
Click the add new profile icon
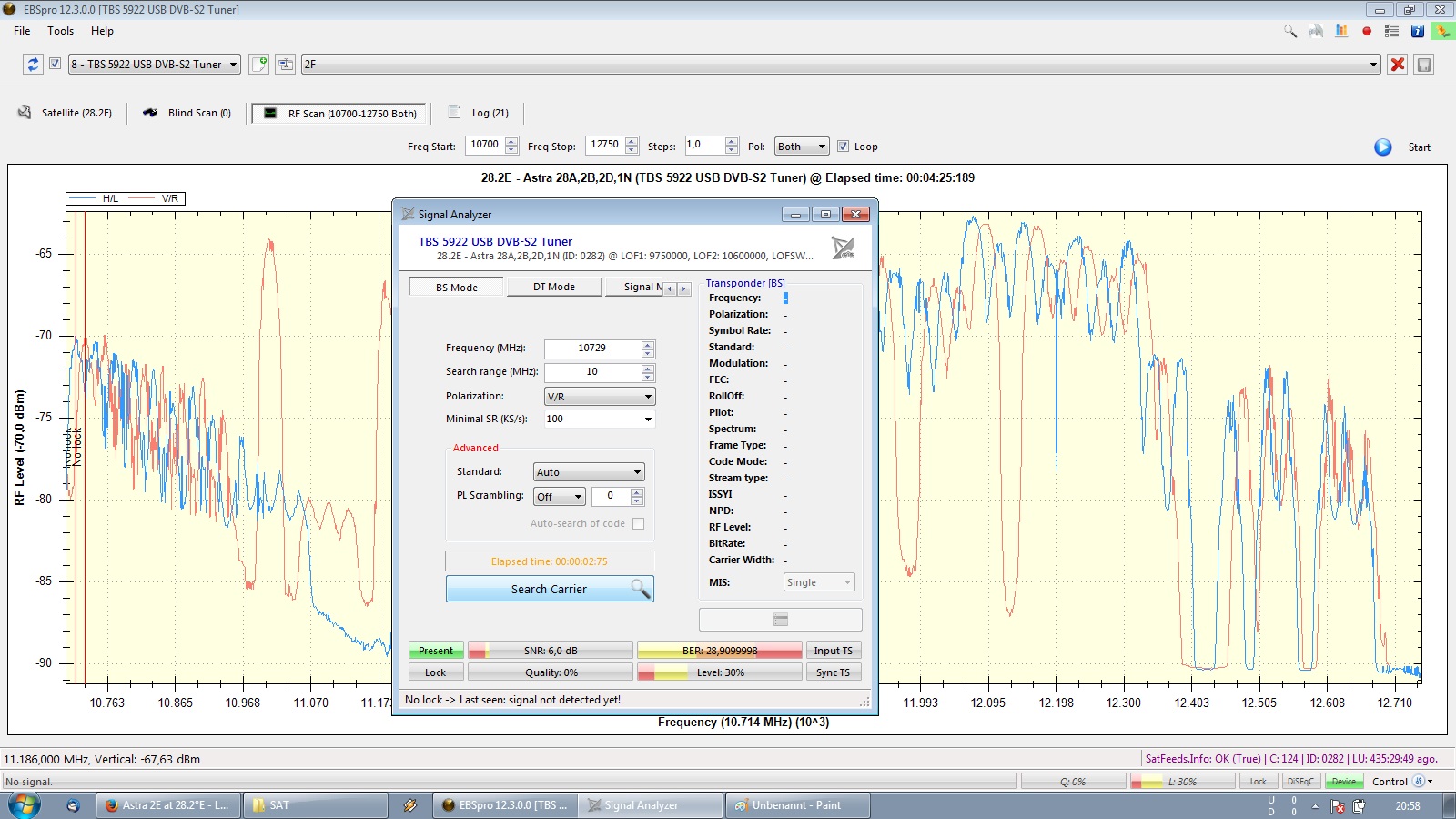[x=259, y=65]
